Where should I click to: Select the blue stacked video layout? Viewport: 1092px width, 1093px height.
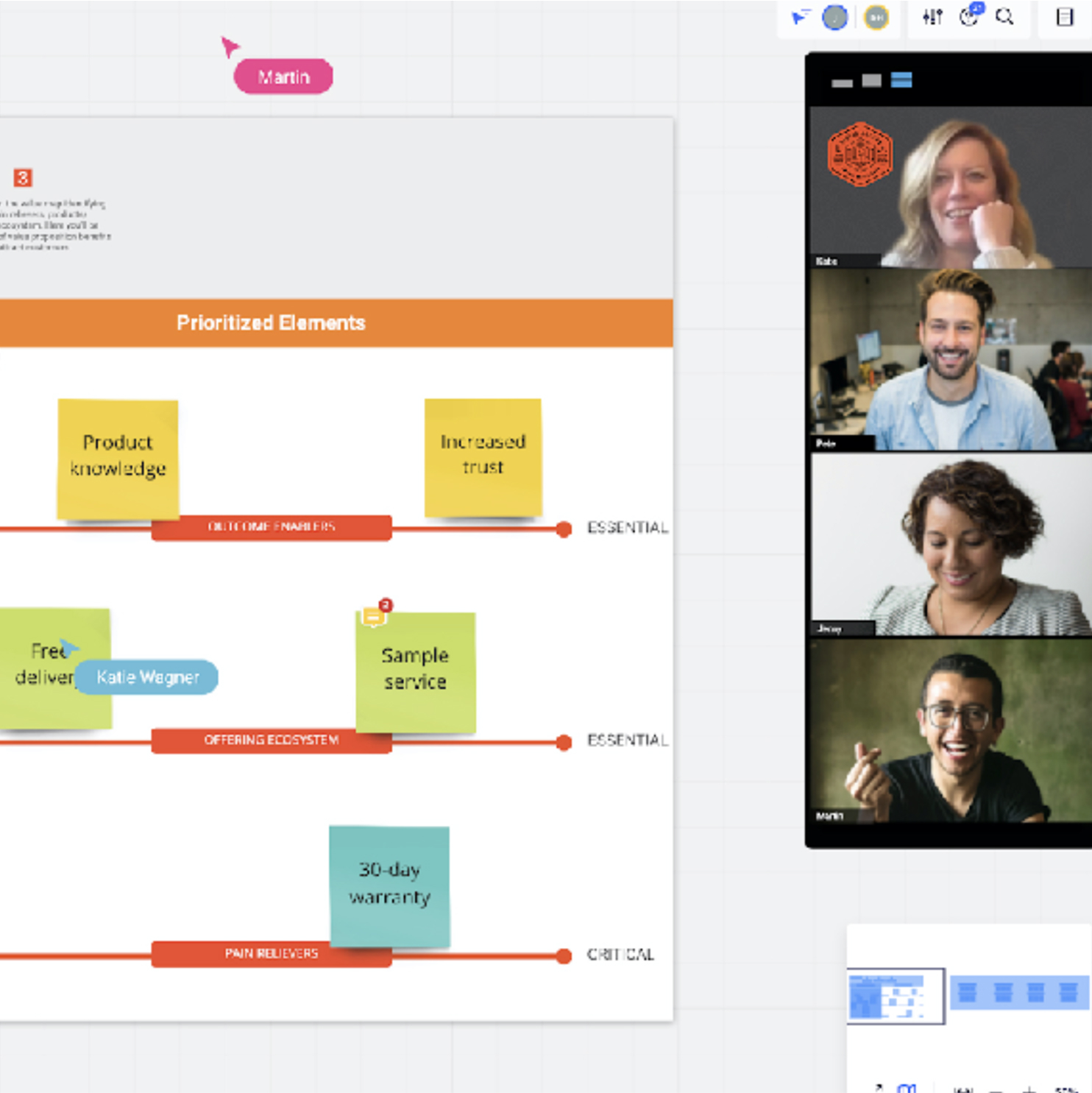coord(901,79)
